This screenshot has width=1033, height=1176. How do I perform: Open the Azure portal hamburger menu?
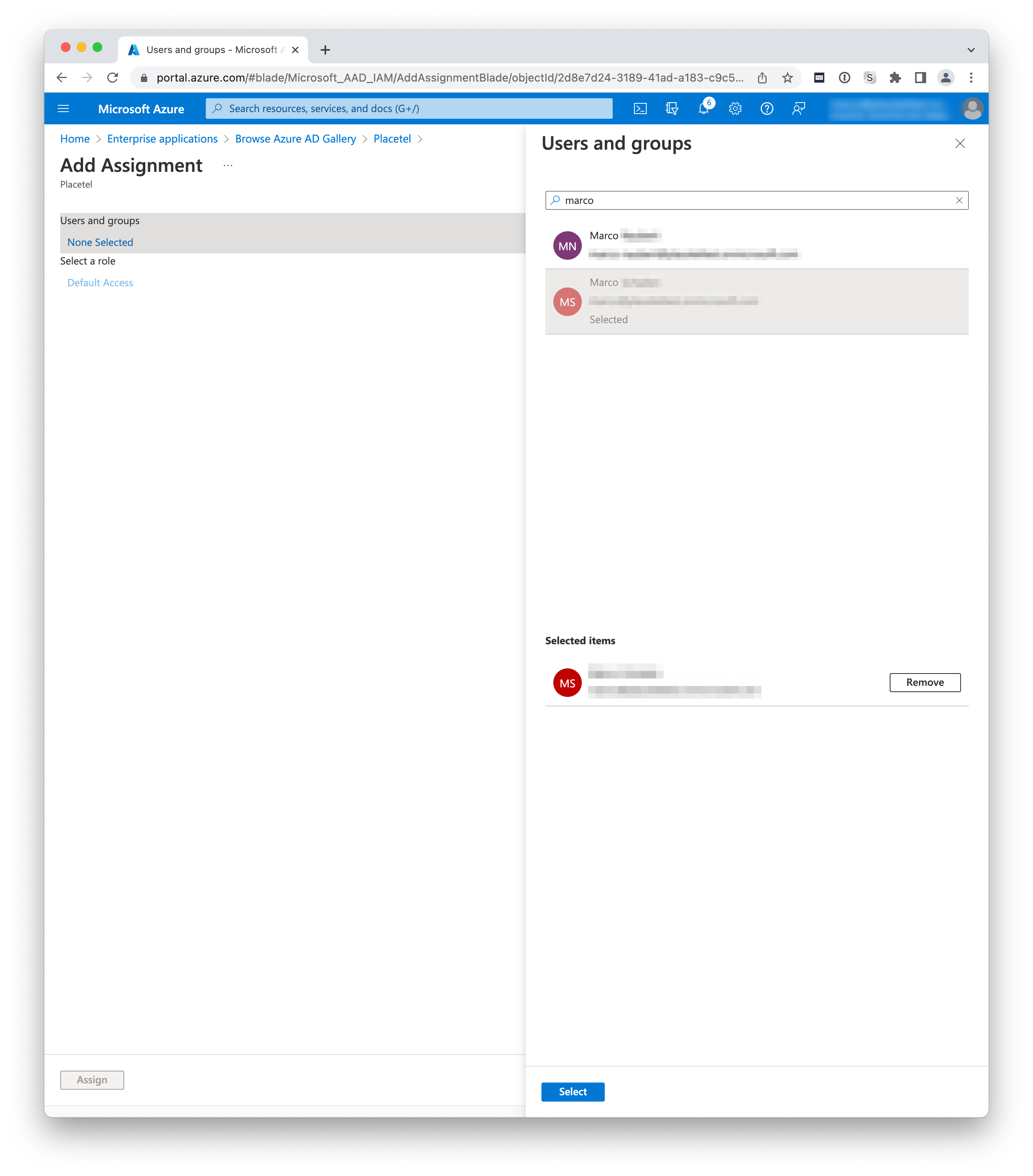64,109
